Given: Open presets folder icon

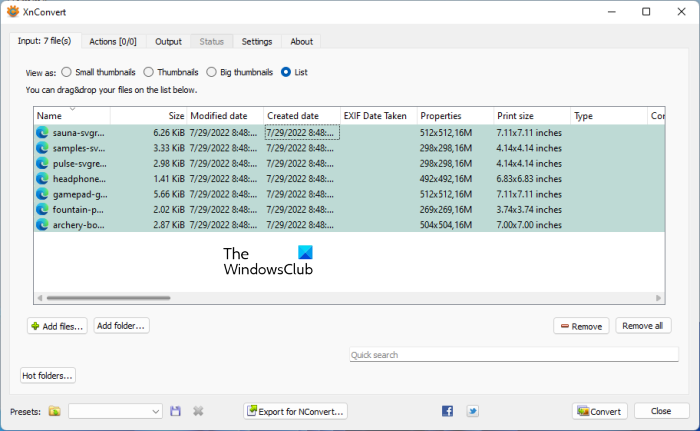Looking at the screenshot, I should (x=54, y=411).
